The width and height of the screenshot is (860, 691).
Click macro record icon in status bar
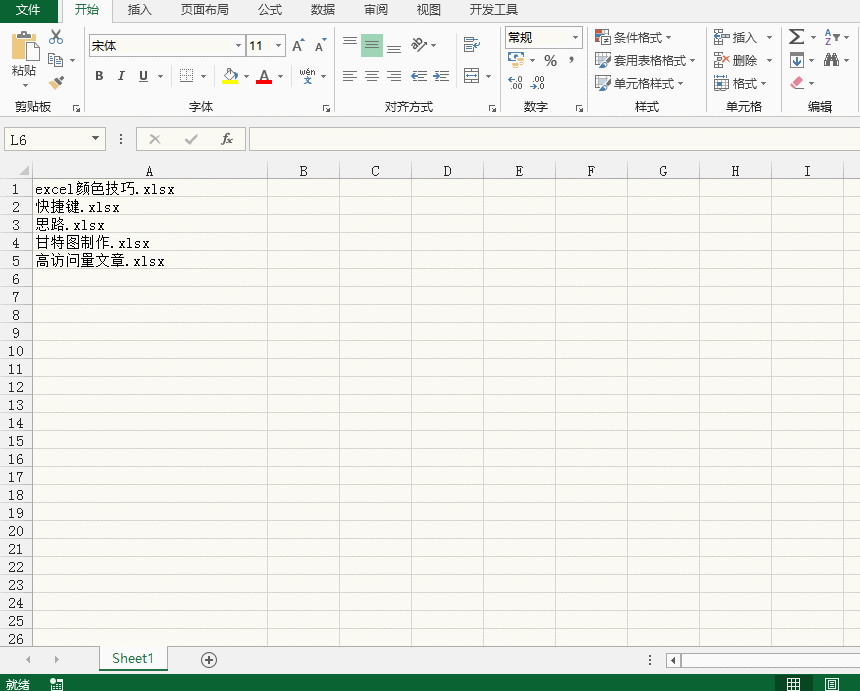56,684
